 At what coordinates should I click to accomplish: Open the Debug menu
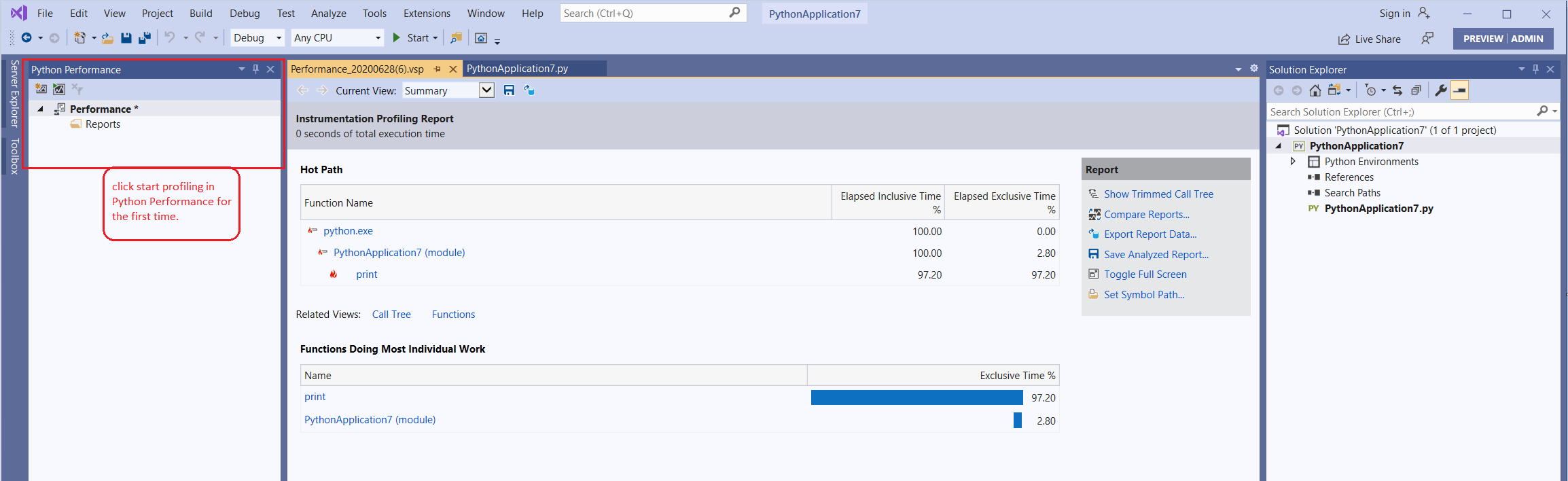coord(245,14)
